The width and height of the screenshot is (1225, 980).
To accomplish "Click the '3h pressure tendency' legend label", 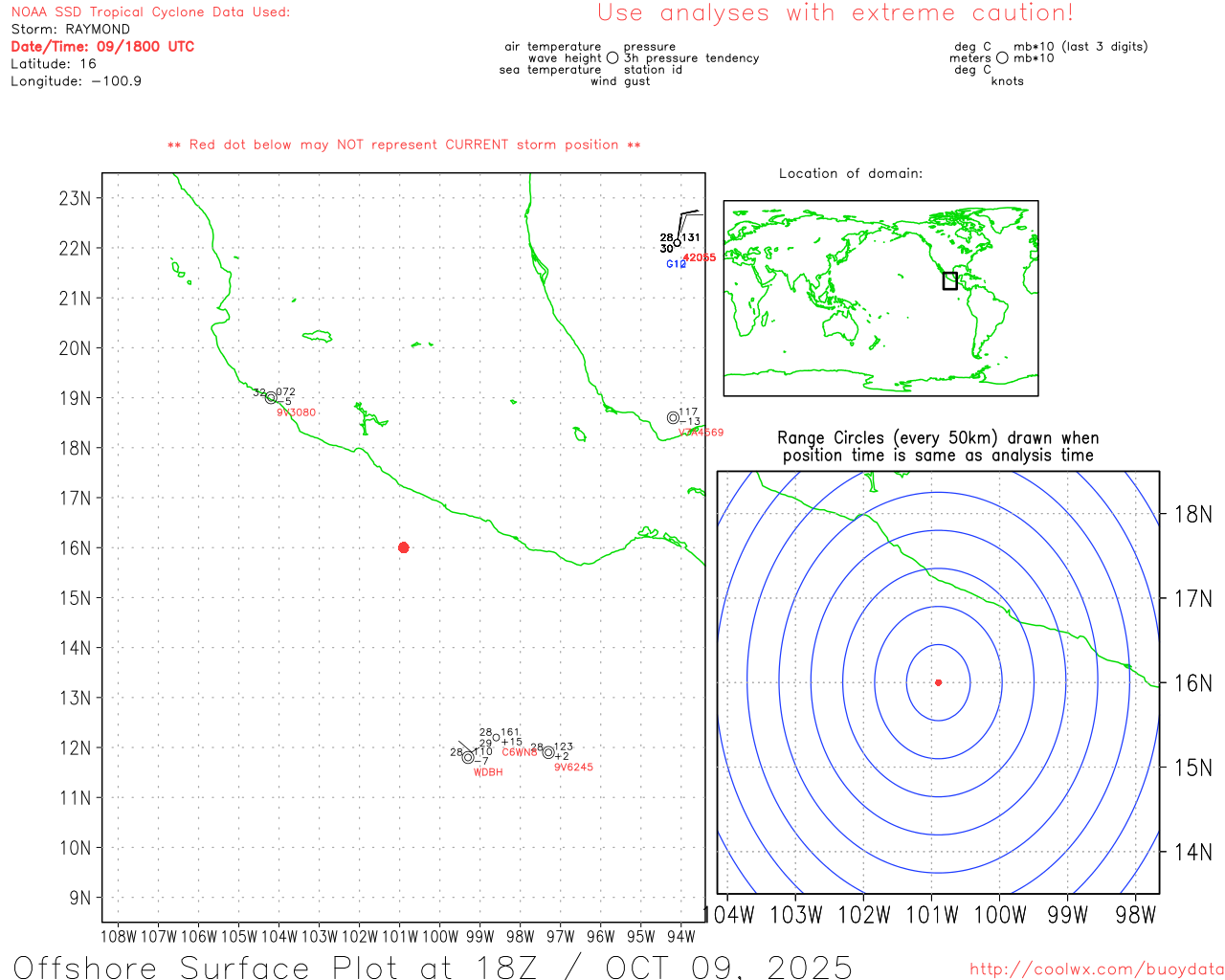I will tap(692, 58).
